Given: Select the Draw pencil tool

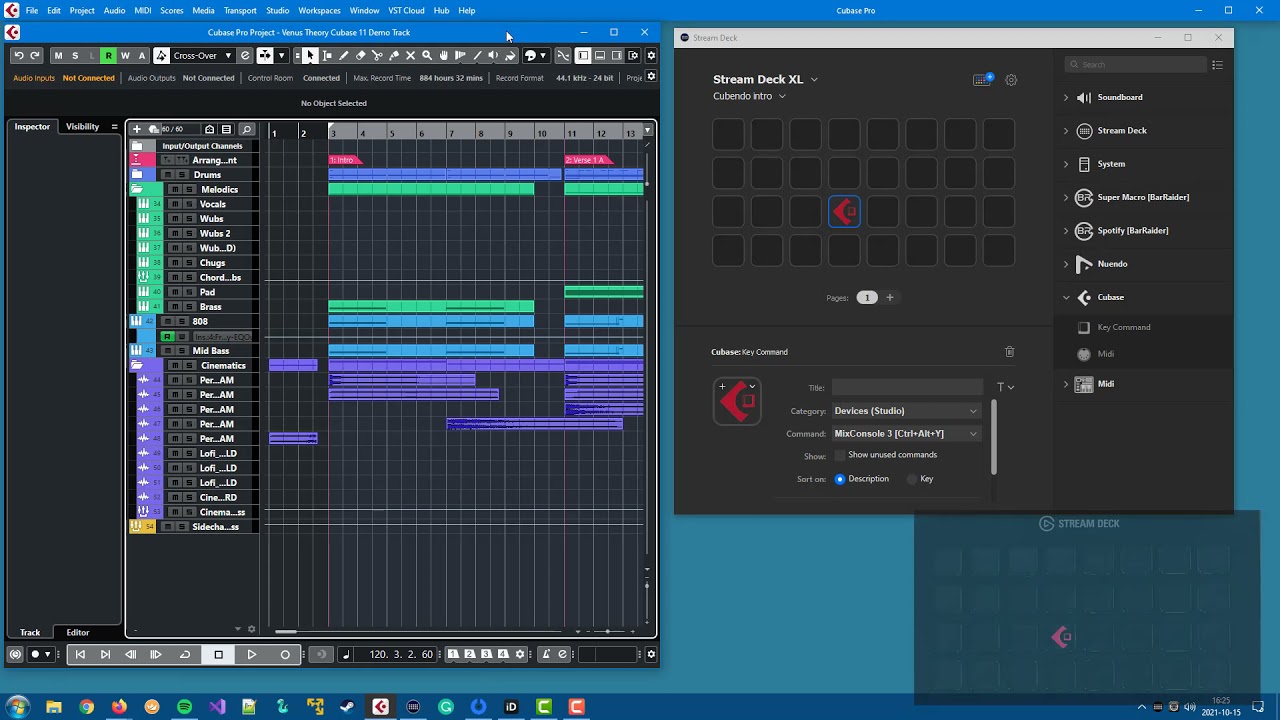Looking at the screenshot, I should 344,56.
